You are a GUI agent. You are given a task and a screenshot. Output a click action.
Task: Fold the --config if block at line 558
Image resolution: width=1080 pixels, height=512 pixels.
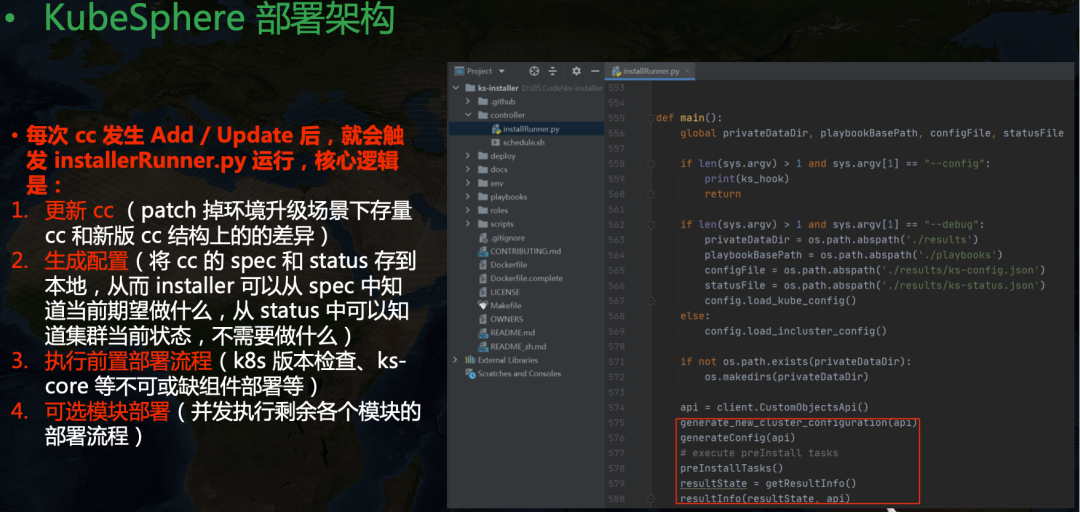[650, 164]
